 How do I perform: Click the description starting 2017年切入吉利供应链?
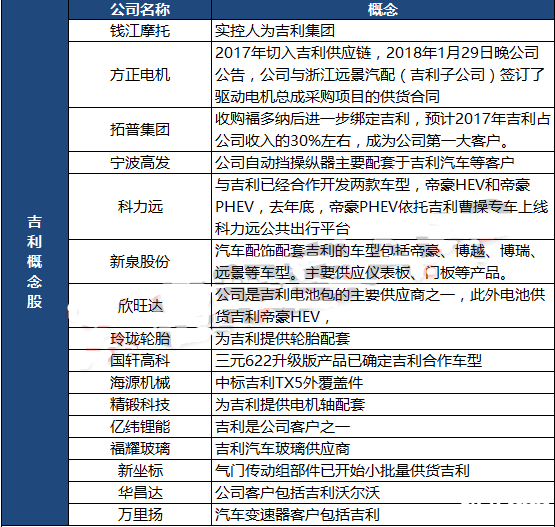pyautogui.click(x=383, y=75)
